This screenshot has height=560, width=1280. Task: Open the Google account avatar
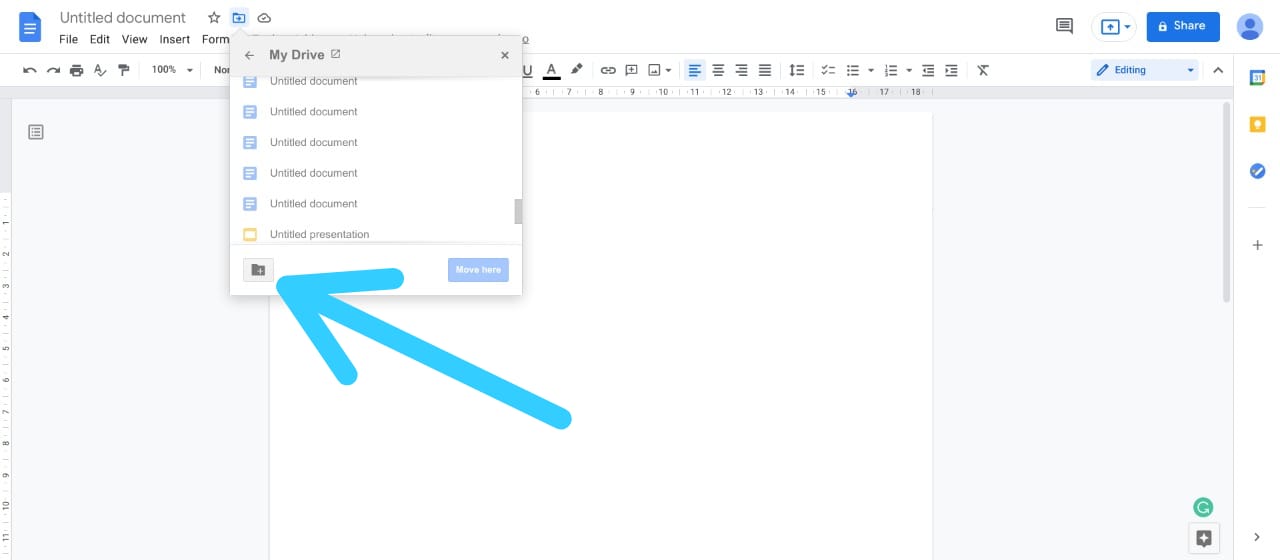point(1249,26)
